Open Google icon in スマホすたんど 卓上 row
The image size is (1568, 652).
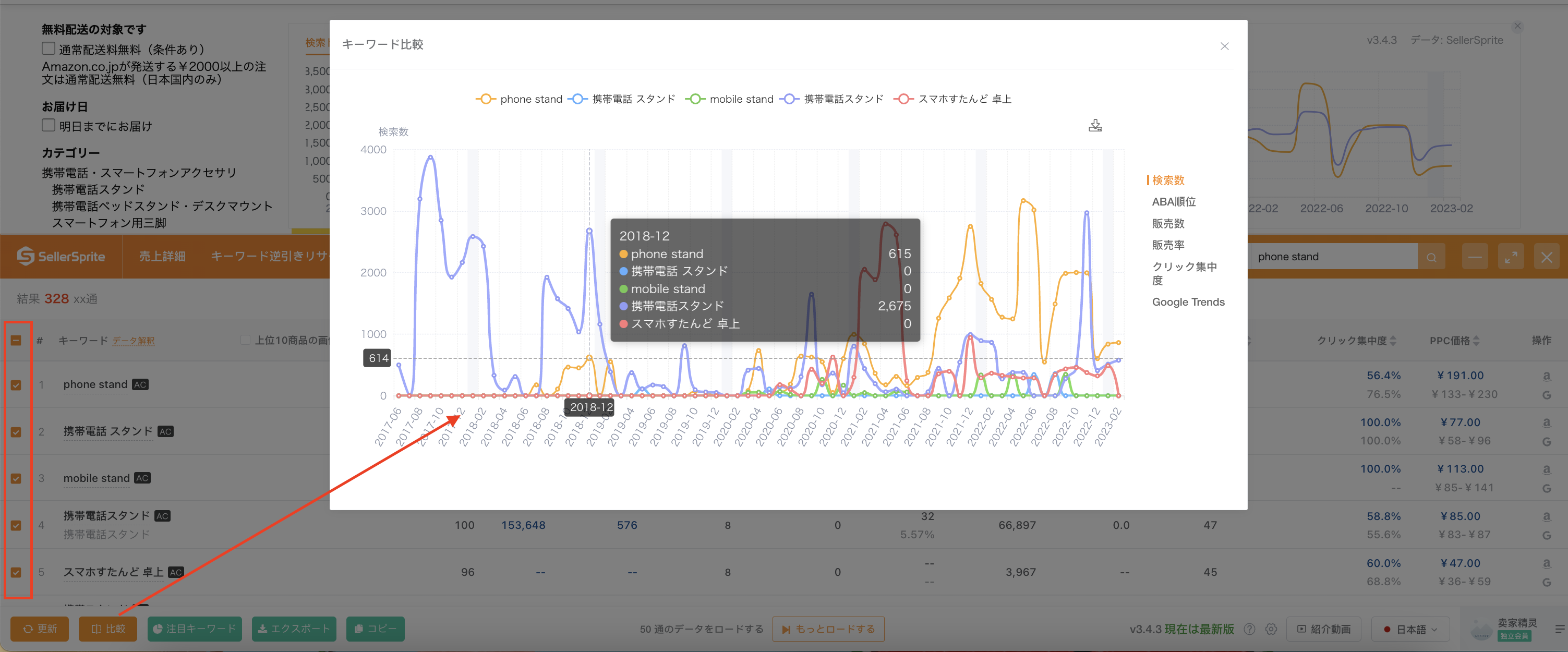tap(1547, 582)
